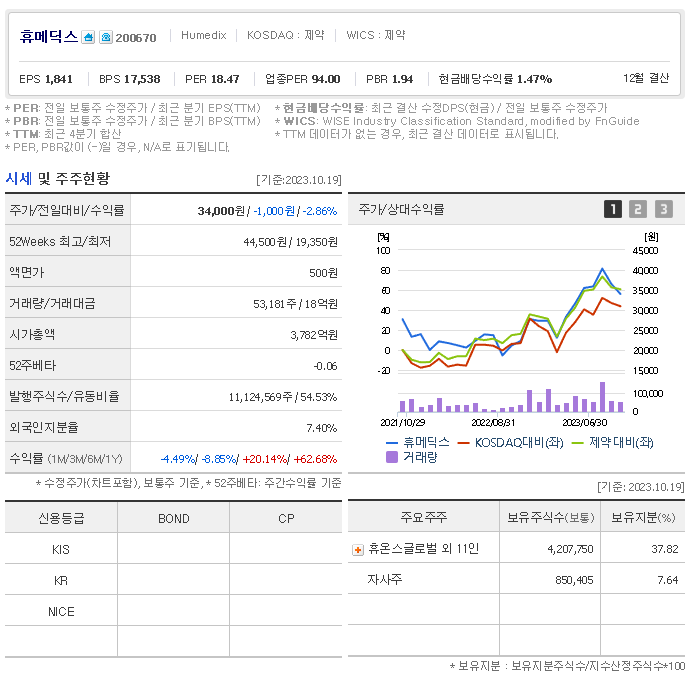
Task: Click the red KOSDAQ대비(좌) legend entry
Action: [x=510, y=442]
